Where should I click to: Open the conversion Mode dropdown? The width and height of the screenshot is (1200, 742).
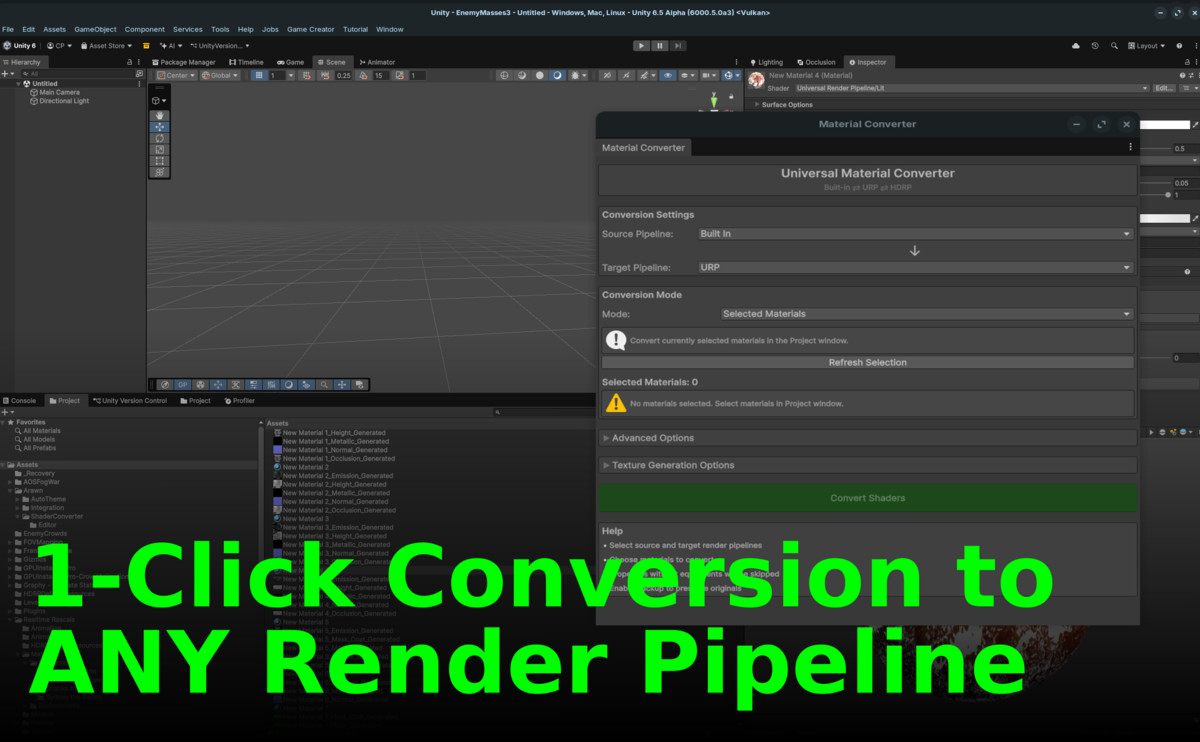927,314
